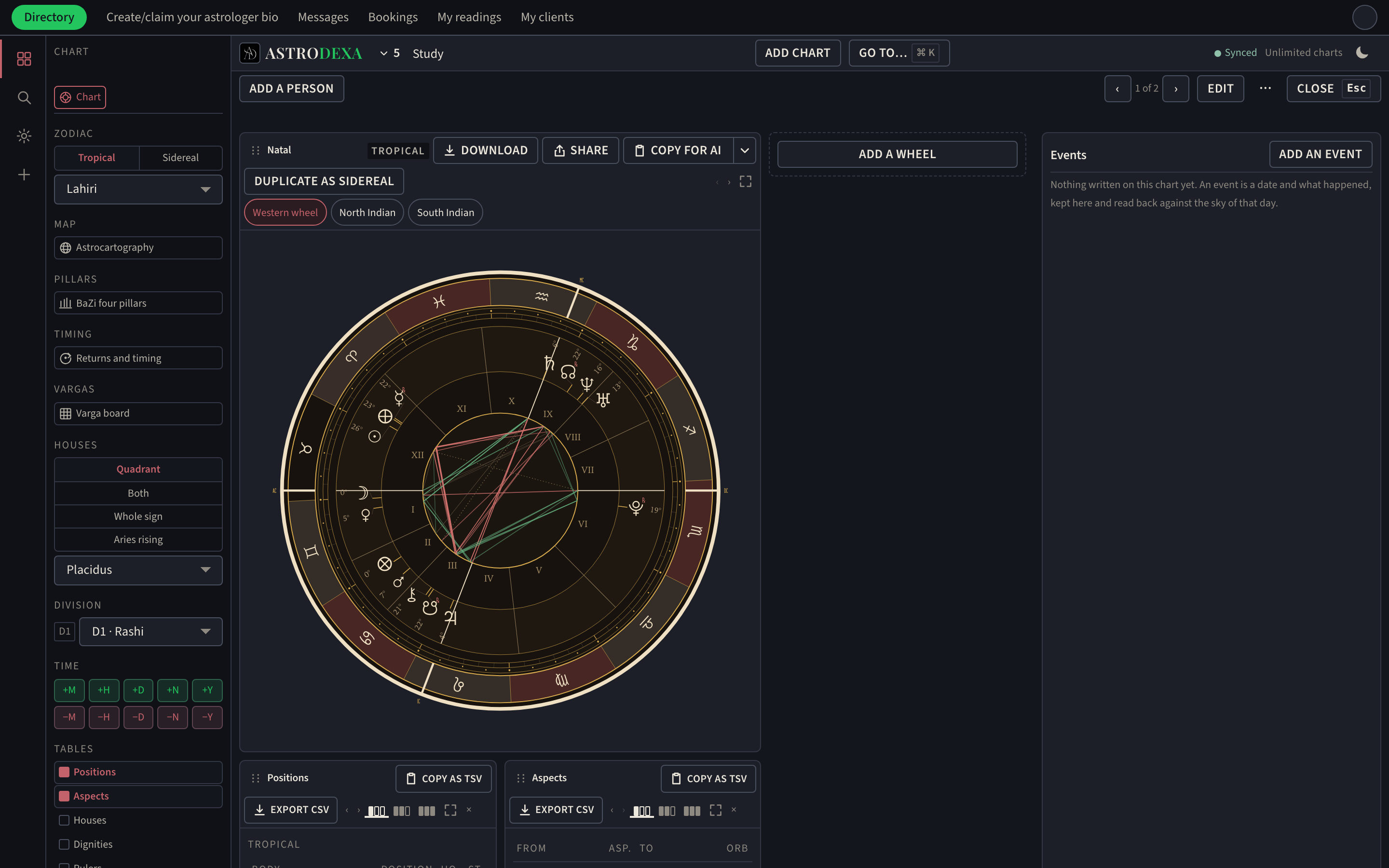Click the ADD A PERSON button

(x=292, y=89)
